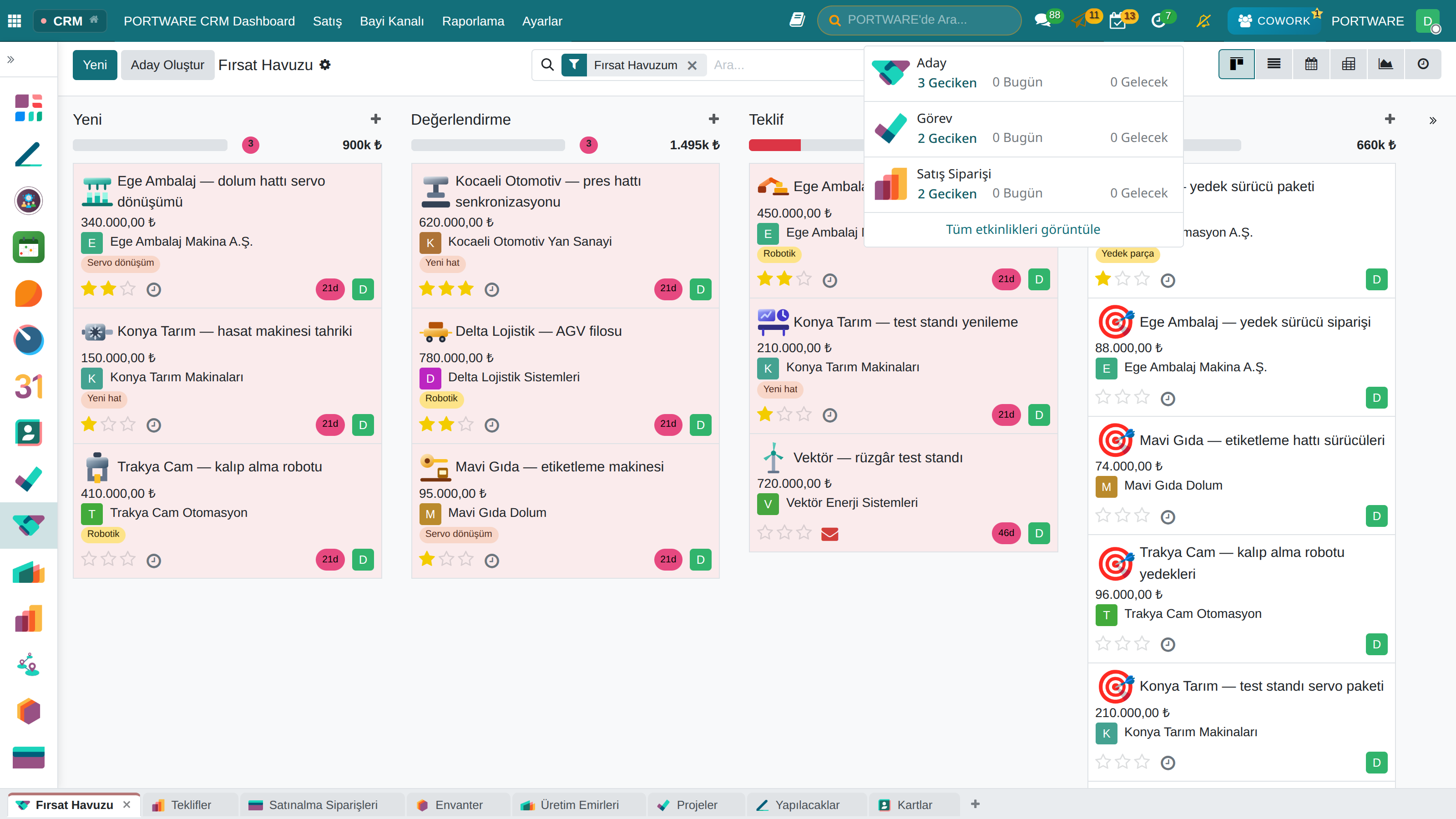This screenshot has height=819, width=1456.
Task: Open the knowledge book icon
Action: (797, 20)
